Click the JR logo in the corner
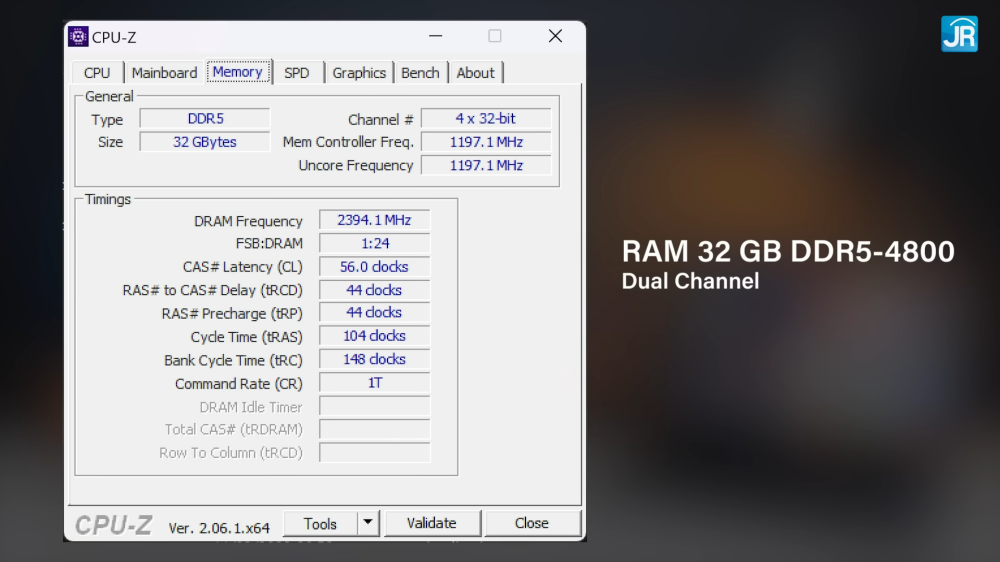This screenshot has width=1000, height=562. 959,34
